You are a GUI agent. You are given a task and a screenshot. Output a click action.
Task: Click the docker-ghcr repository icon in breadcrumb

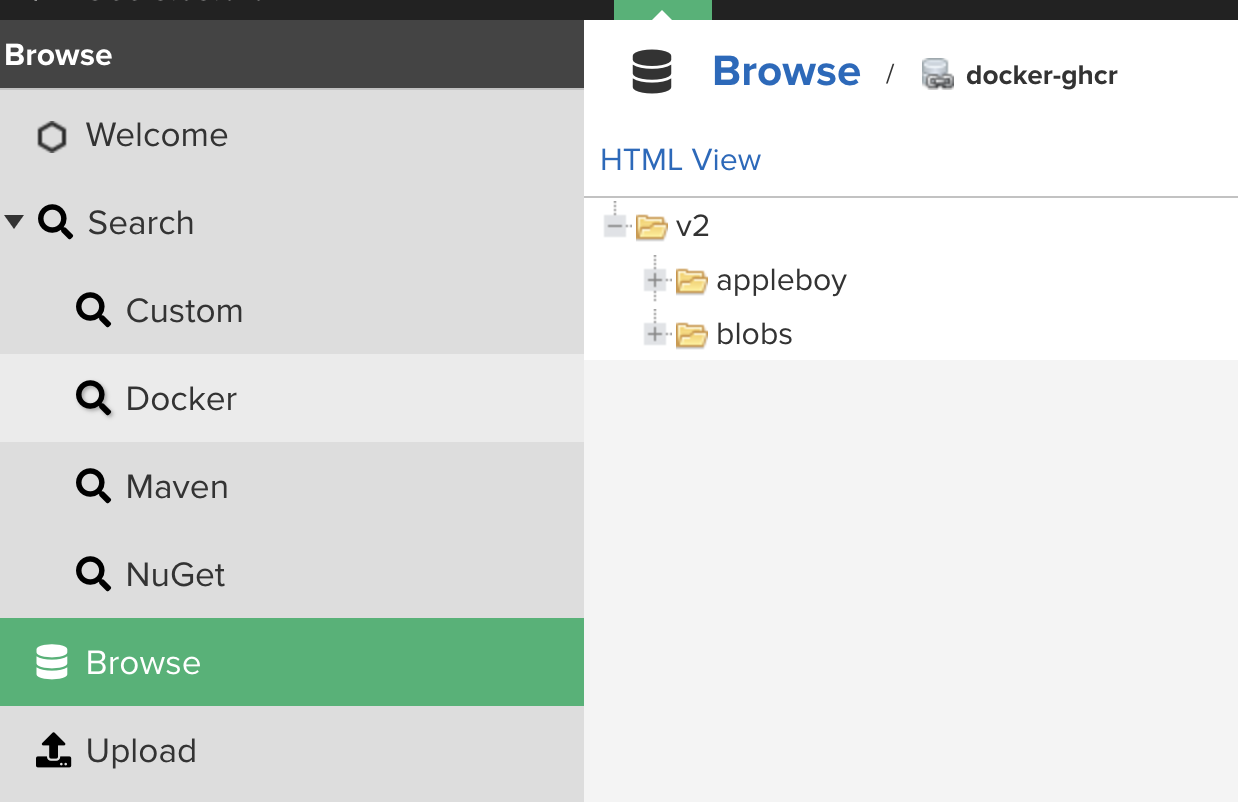coord(937,75)
